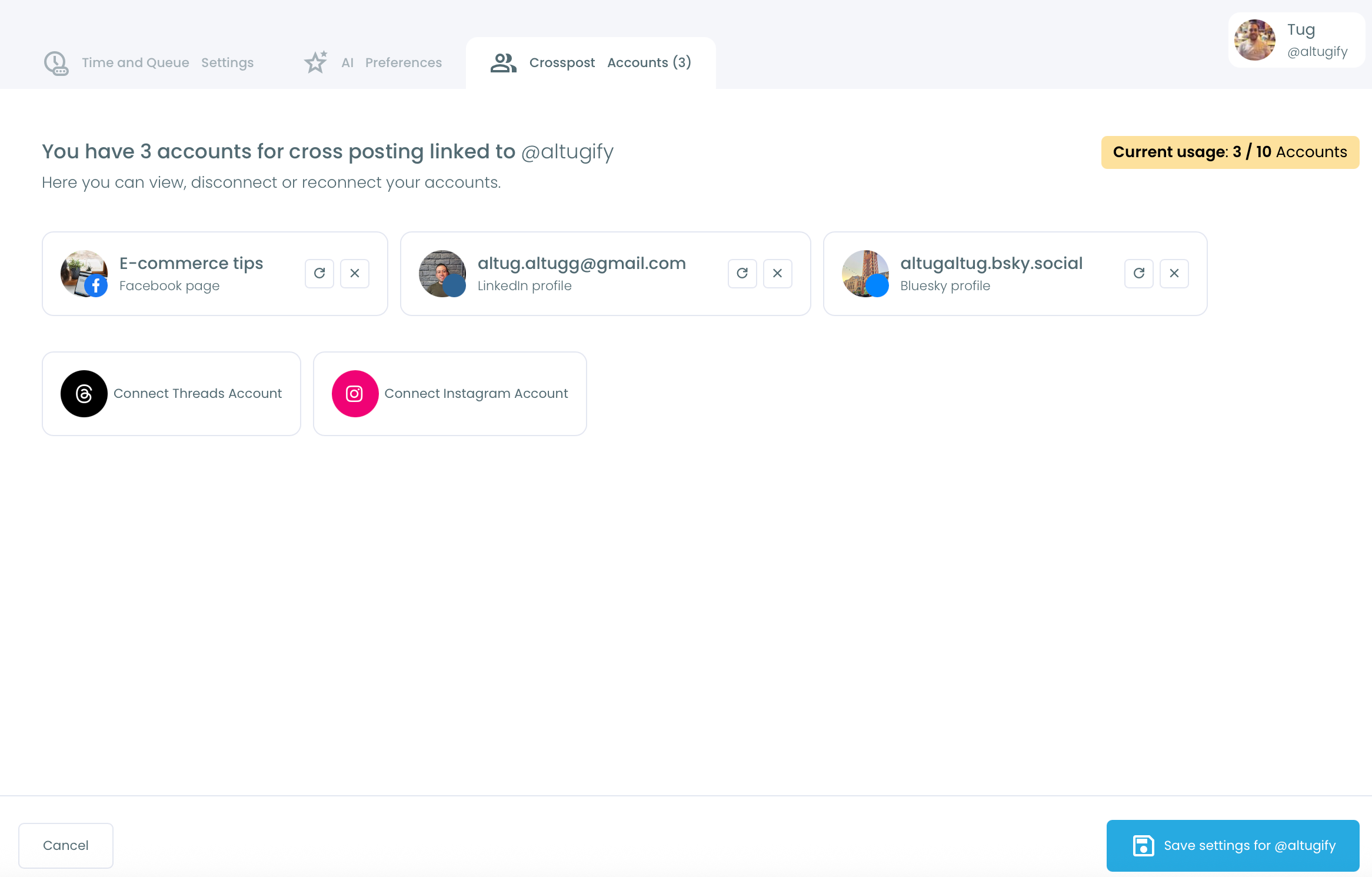Click the Facebook badge on E-commerce tips avatar

pyautogui.click(x=96, y=285)
